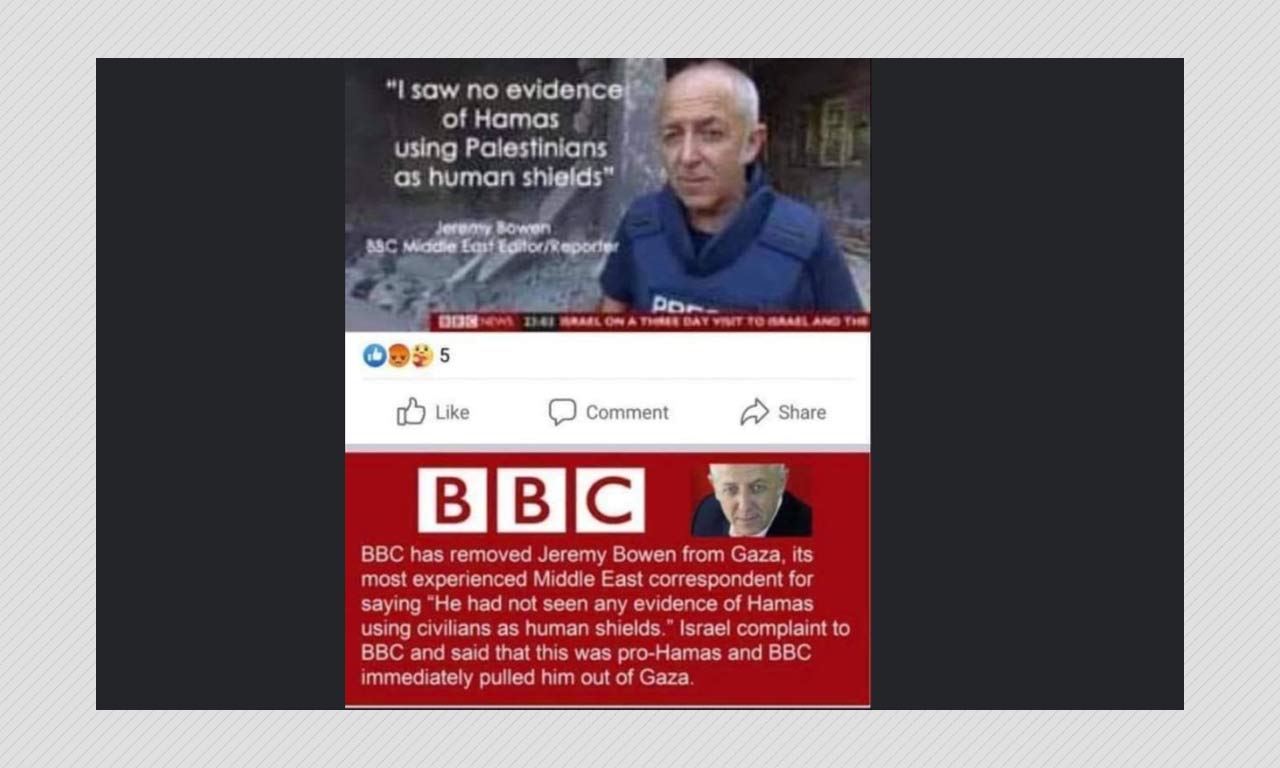The height and width of the screenshot is (768, 1280).
Task: Click the small portrait thumbnail beside BBC logo
Action: pos(751,499)
